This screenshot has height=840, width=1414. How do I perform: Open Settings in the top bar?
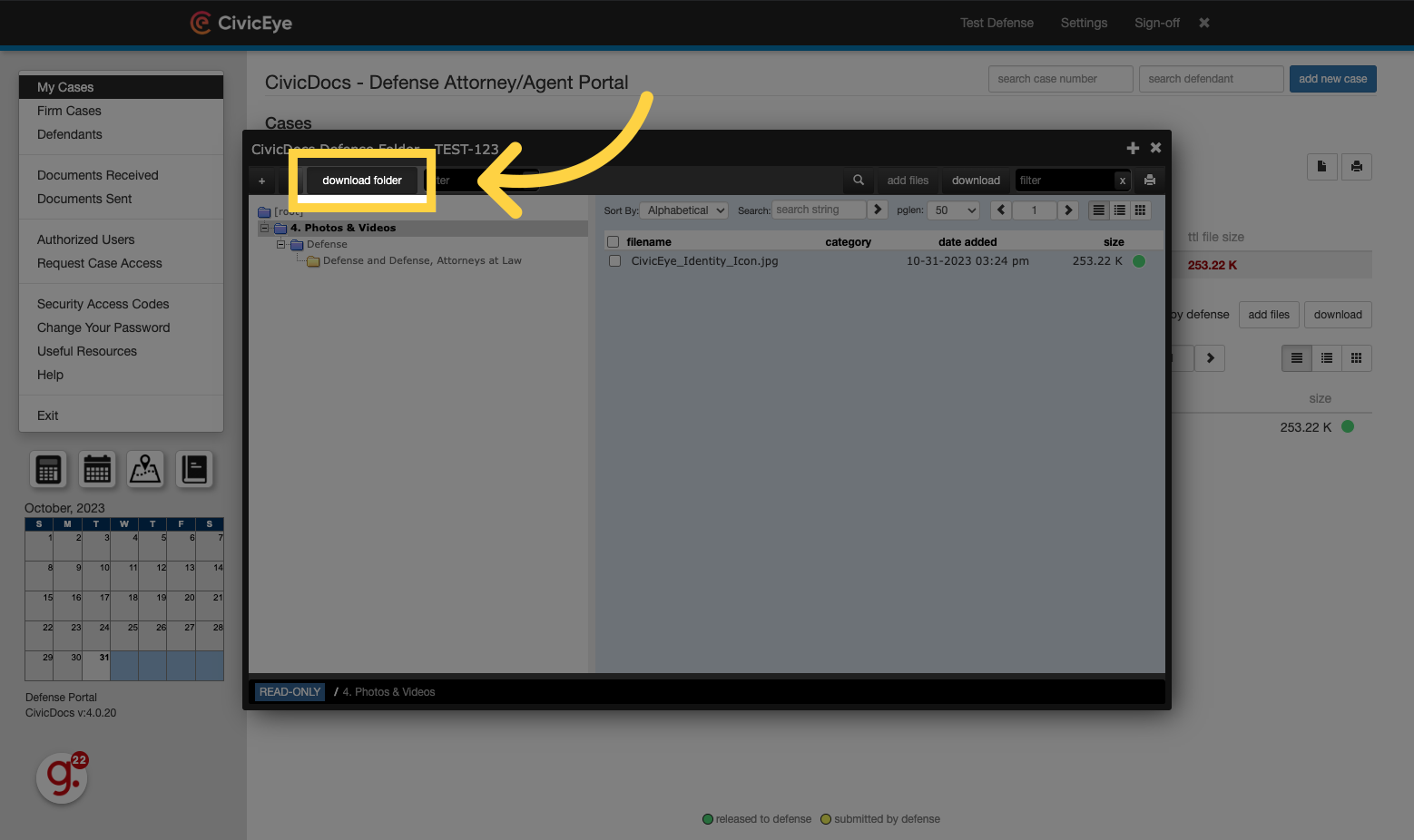tap(1084, 23)
